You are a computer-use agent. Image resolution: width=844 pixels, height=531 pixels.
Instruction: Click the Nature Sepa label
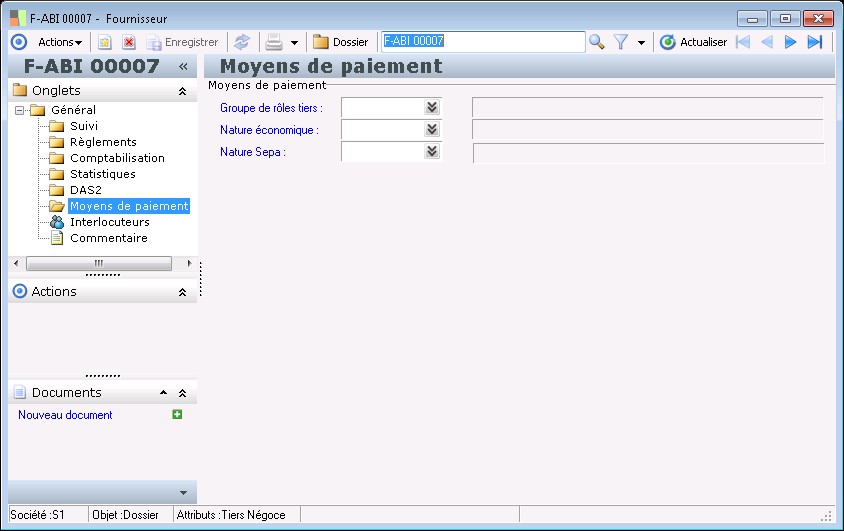[252, 152]
